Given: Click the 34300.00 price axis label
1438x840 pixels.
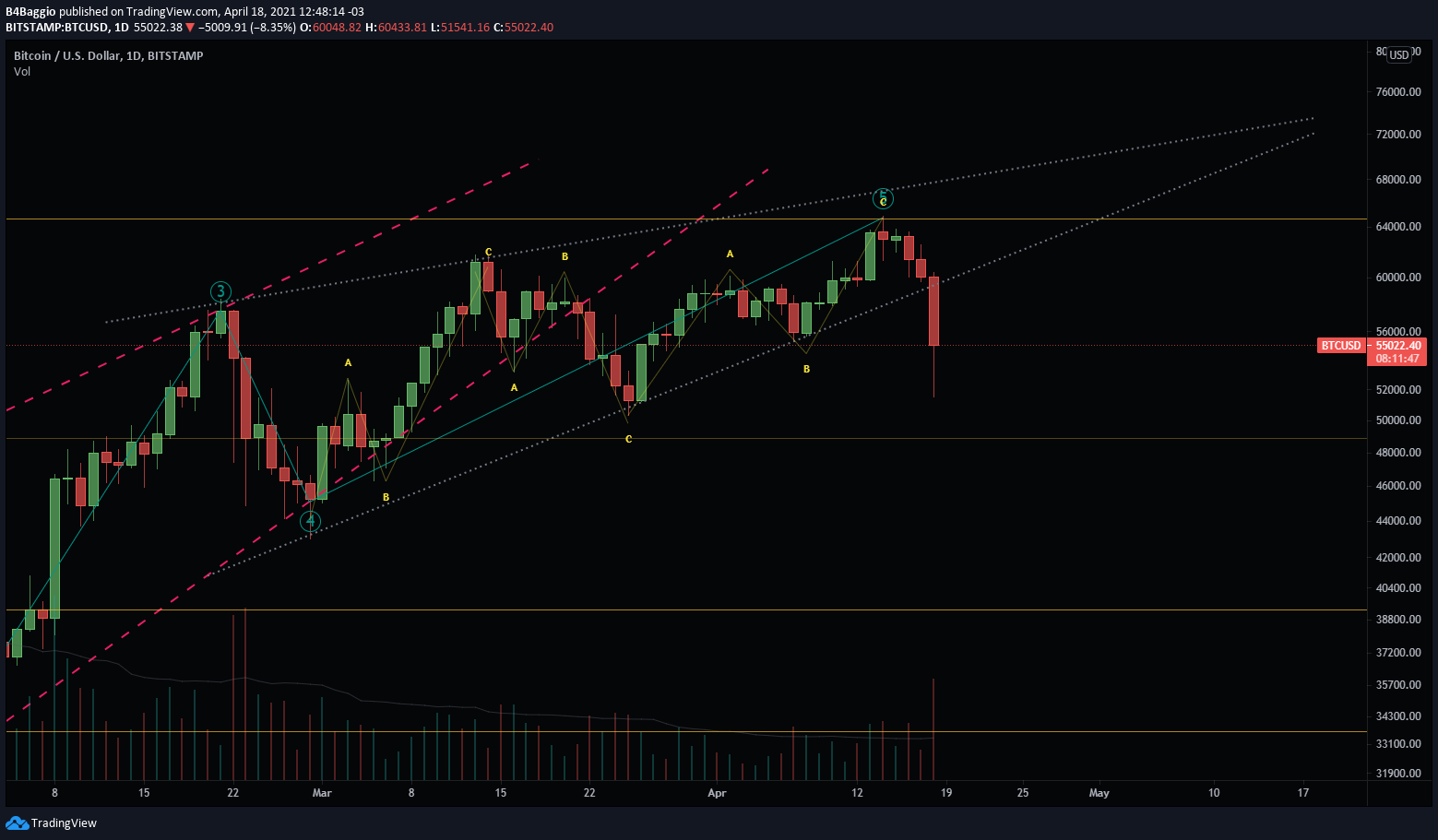Looking at the screenshot, I should tap(1398, 716).
